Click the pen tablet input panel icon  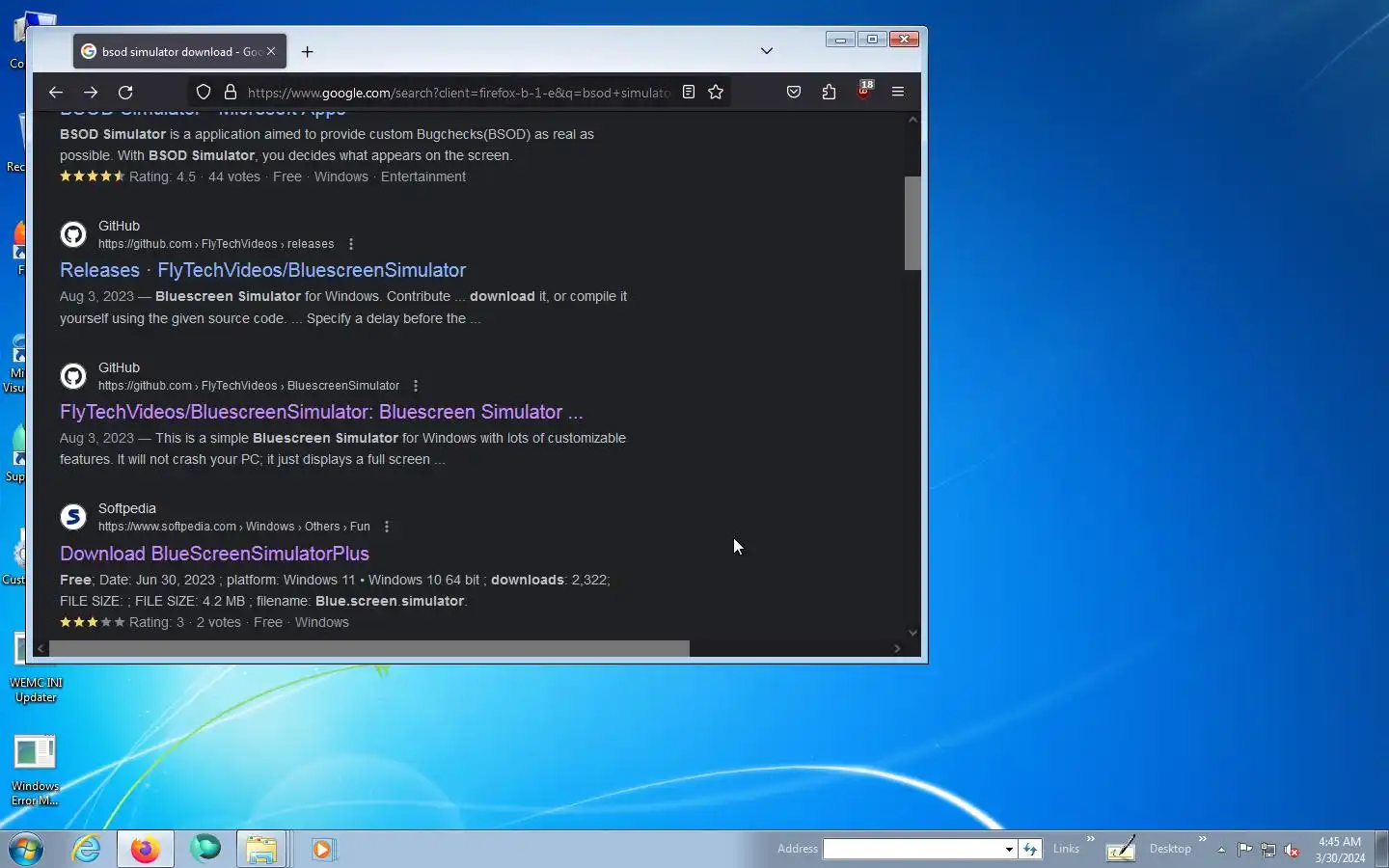tap(1121, 849)
